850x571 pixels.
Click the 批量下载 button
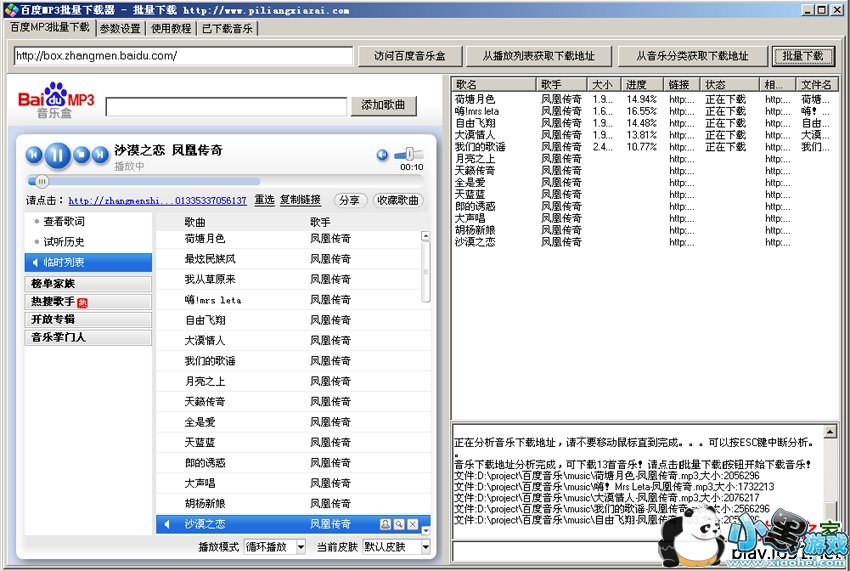[803, 56]
